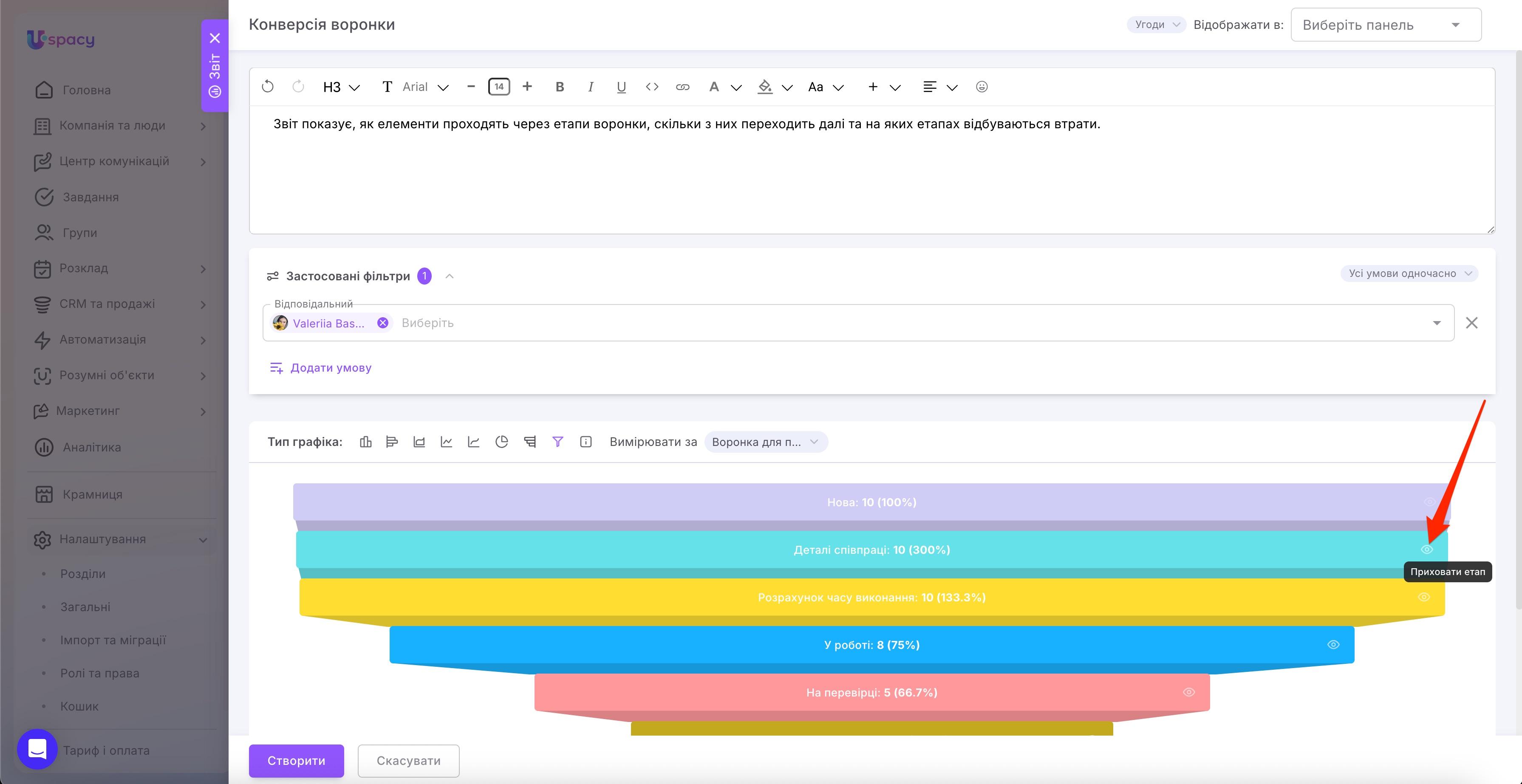Open the emoji picker in the editor toolbar
The width and height of the screenshot is (1522, 784).
click(982, 87)
